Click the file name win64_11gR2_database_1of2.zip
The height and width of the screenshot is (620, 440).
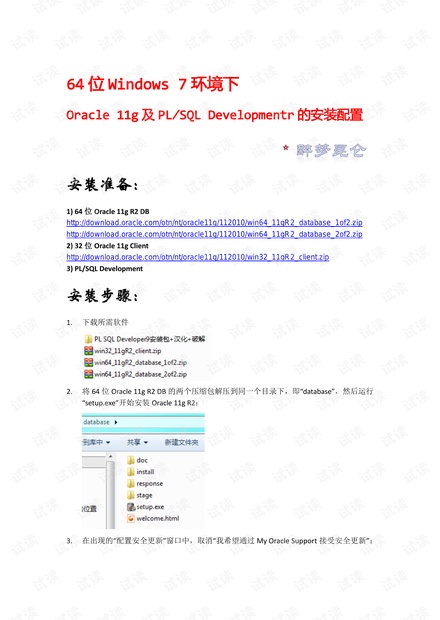tap(140, 363)
